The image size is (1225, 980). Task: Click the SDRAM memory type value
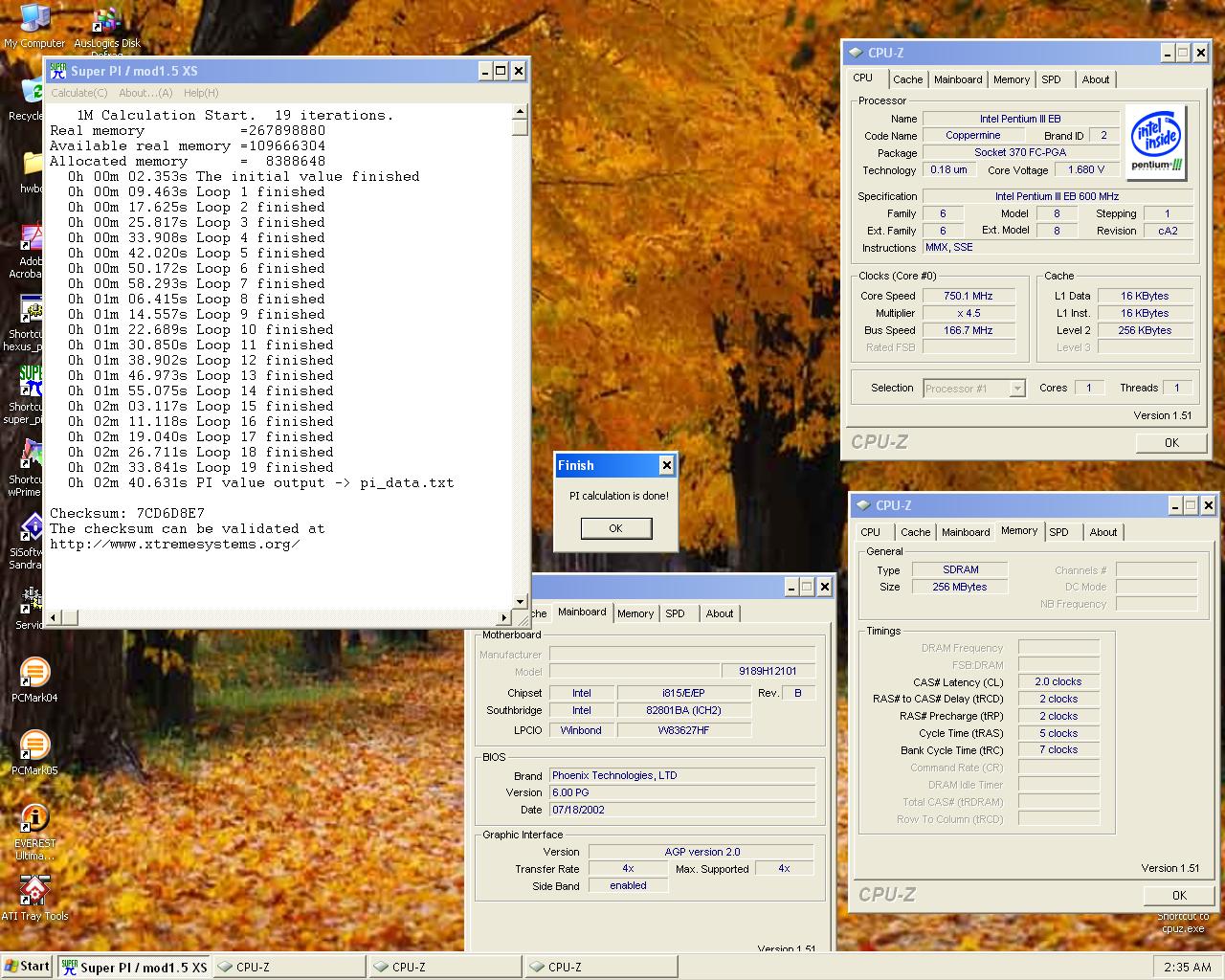tap(960, 569)
